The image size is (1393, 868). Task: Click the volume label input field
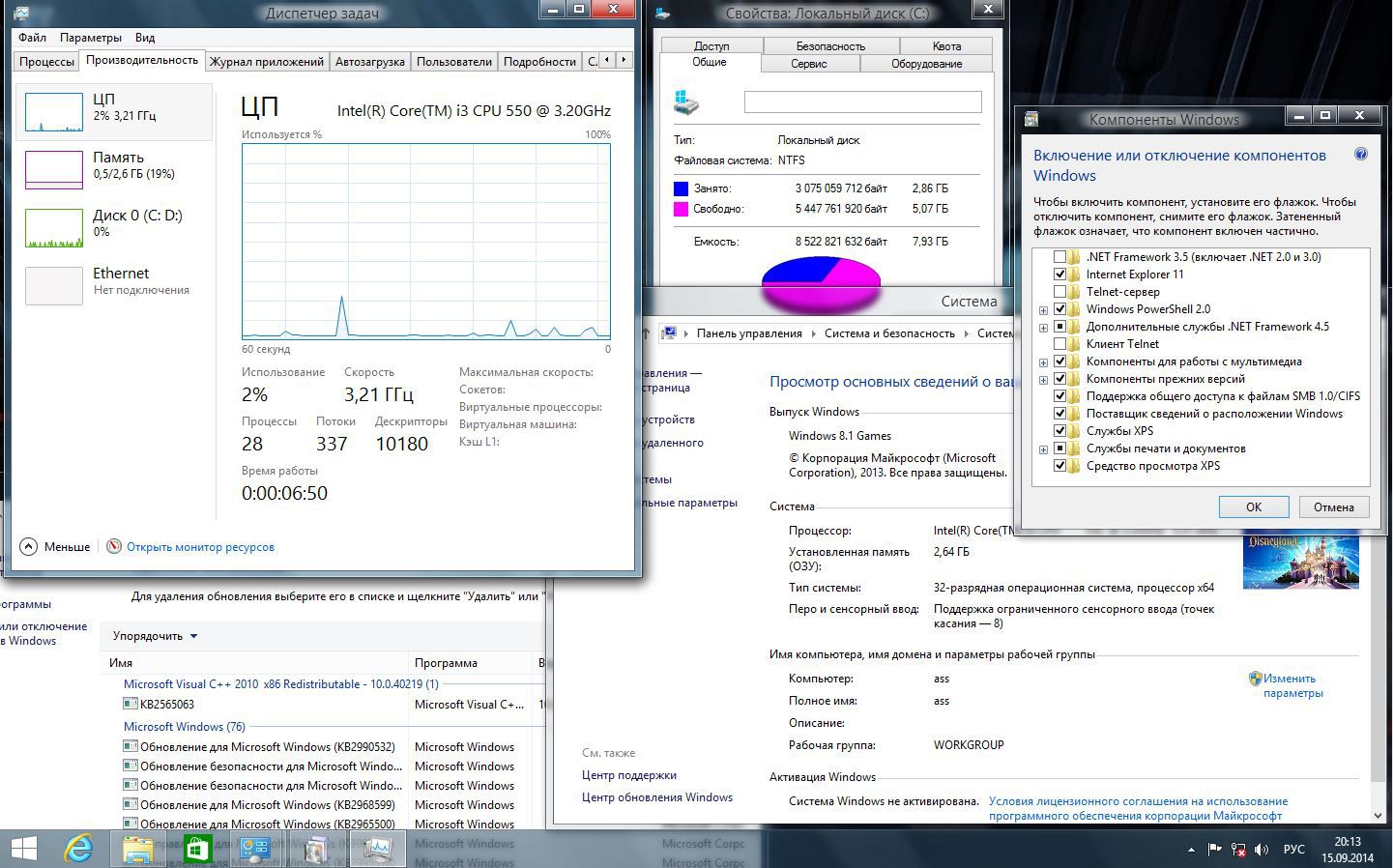pos(862,101)
